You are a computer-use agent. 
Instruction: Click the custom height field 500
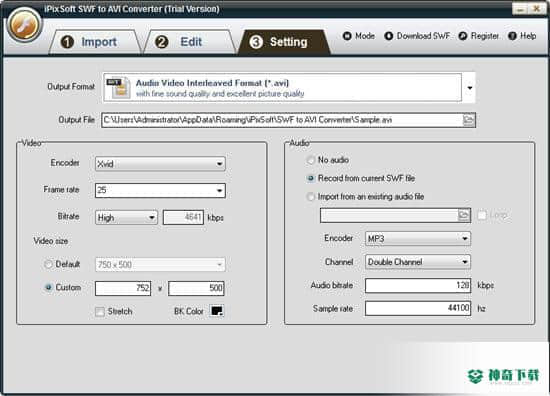[x=196, y=288]
